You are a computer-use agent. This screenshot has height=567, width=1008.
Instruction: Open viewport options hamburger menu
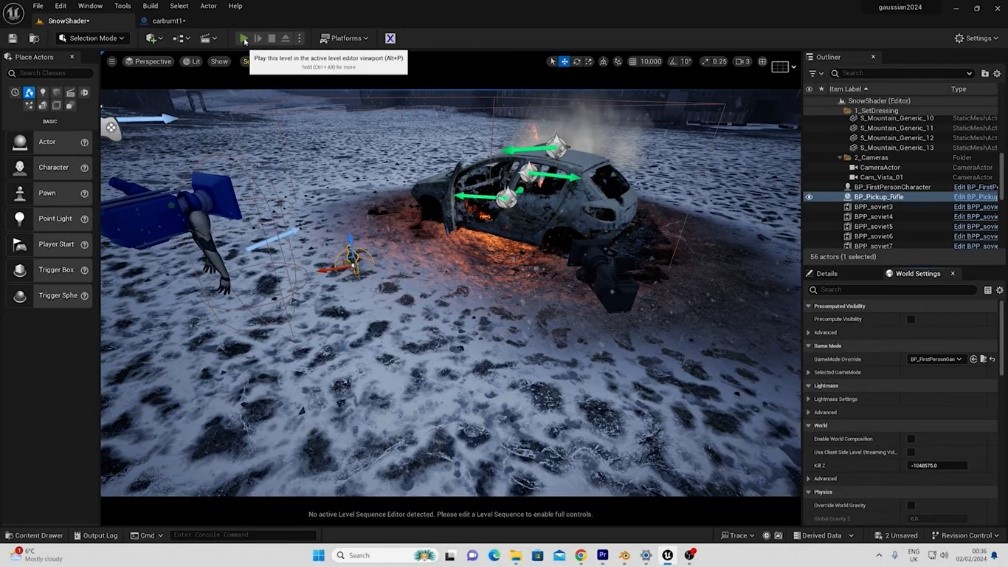pyautogui.click(x=111, y=61)
